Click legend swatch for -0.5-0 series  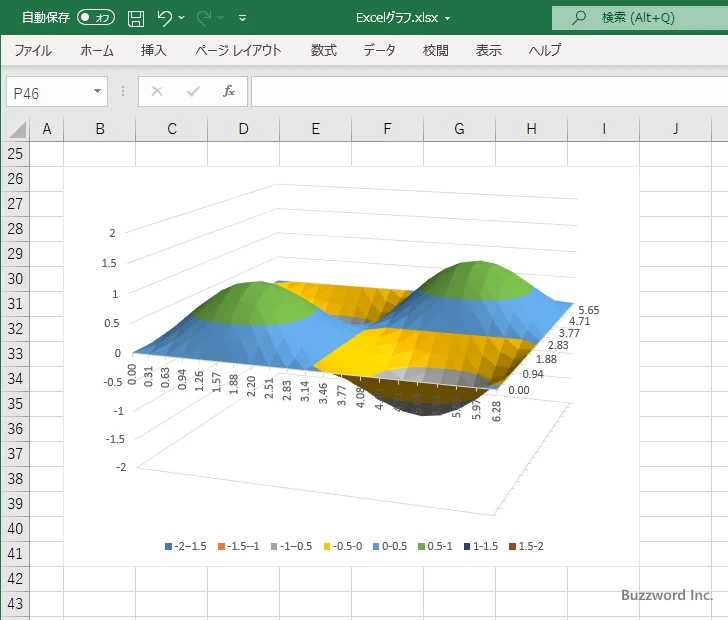click(327, 547)
